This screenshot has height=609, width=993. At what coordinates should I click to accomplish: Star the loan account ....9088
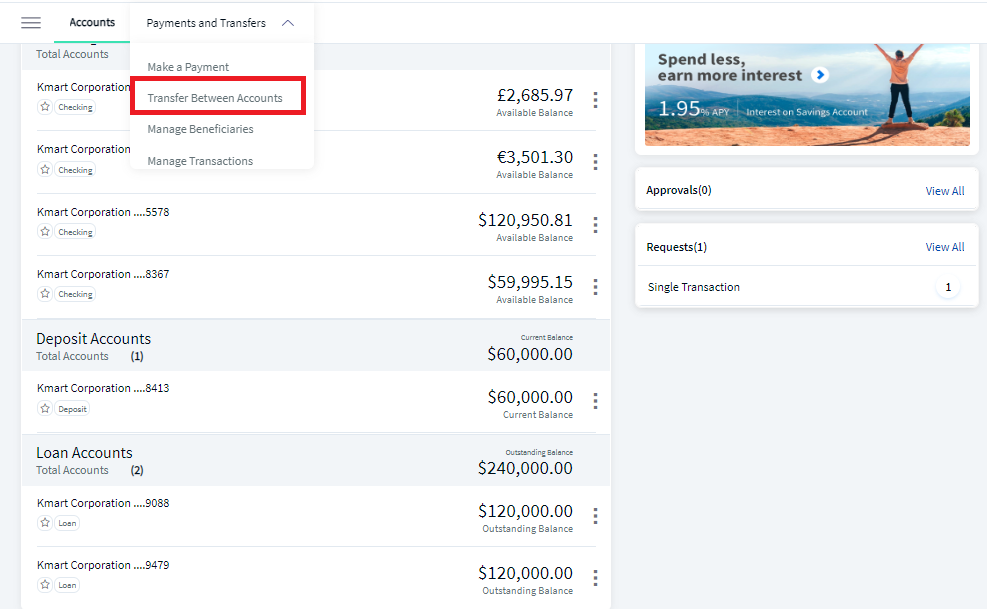pyautogui.click(x=45, y=523)
